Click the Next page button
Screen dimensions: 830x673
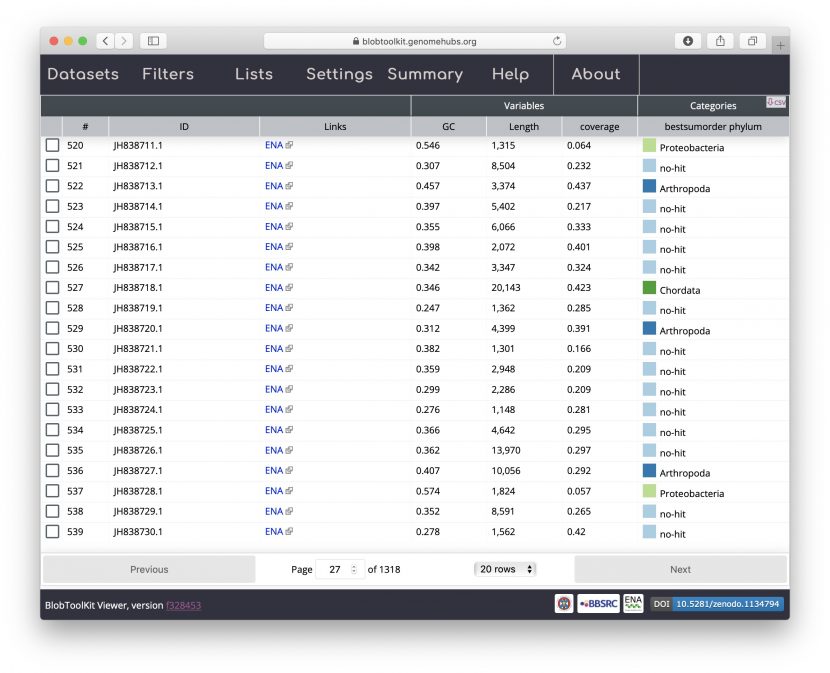pos(681,568)
